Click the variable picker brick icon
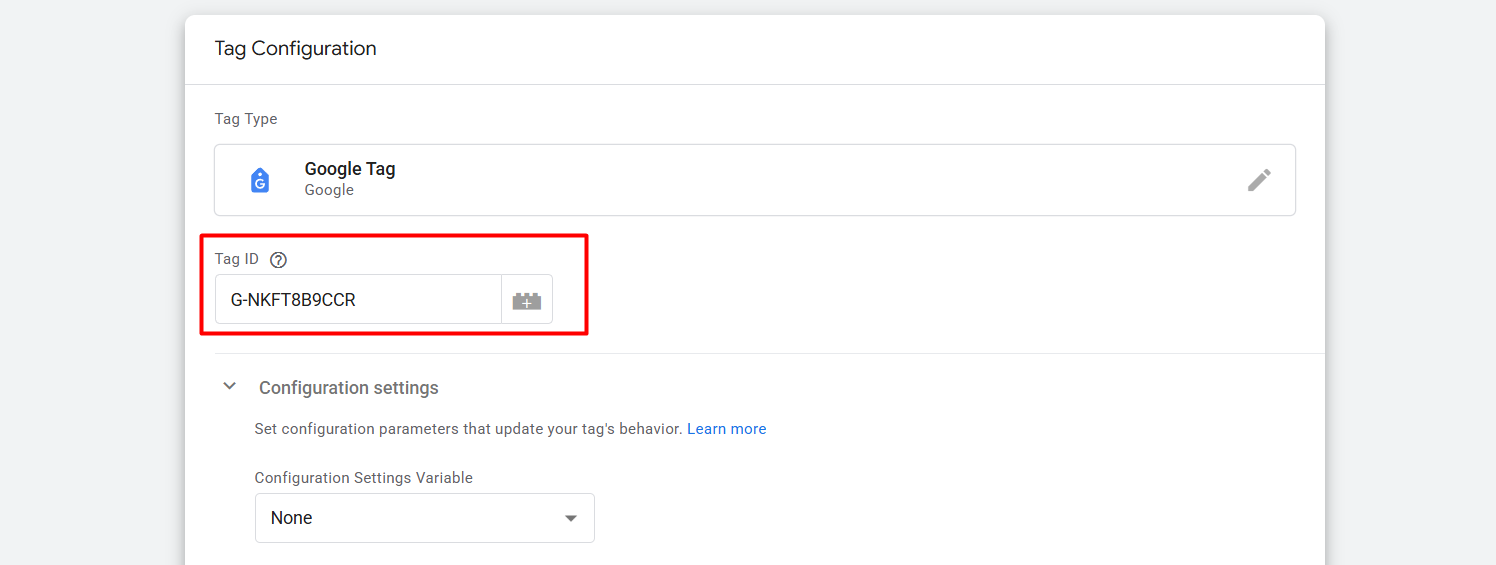The image size is (1496, 565). (x=526, y=300)
